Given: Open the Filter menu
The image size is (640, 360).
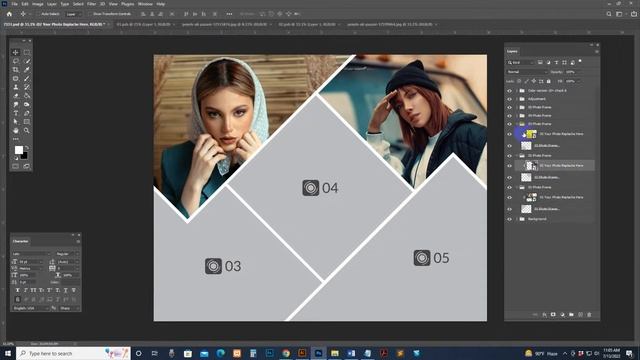Looking at the screenshot, I should click(91, 4).
